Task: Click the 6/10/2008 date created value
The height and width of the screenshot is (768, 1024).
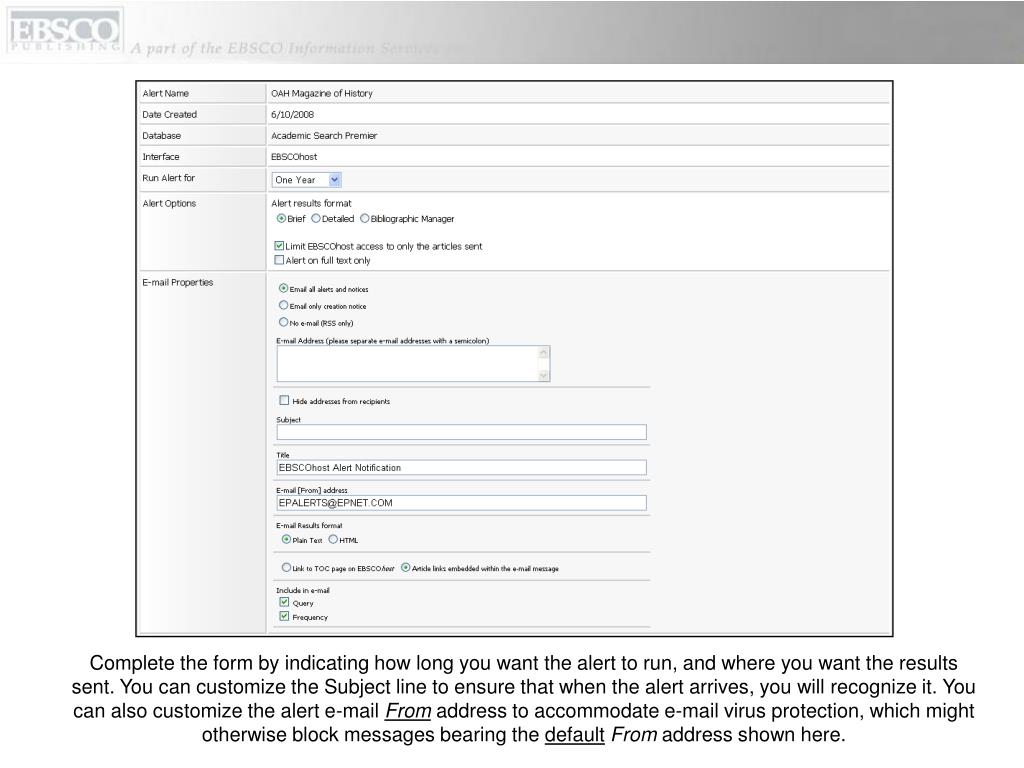Action: 293,114
